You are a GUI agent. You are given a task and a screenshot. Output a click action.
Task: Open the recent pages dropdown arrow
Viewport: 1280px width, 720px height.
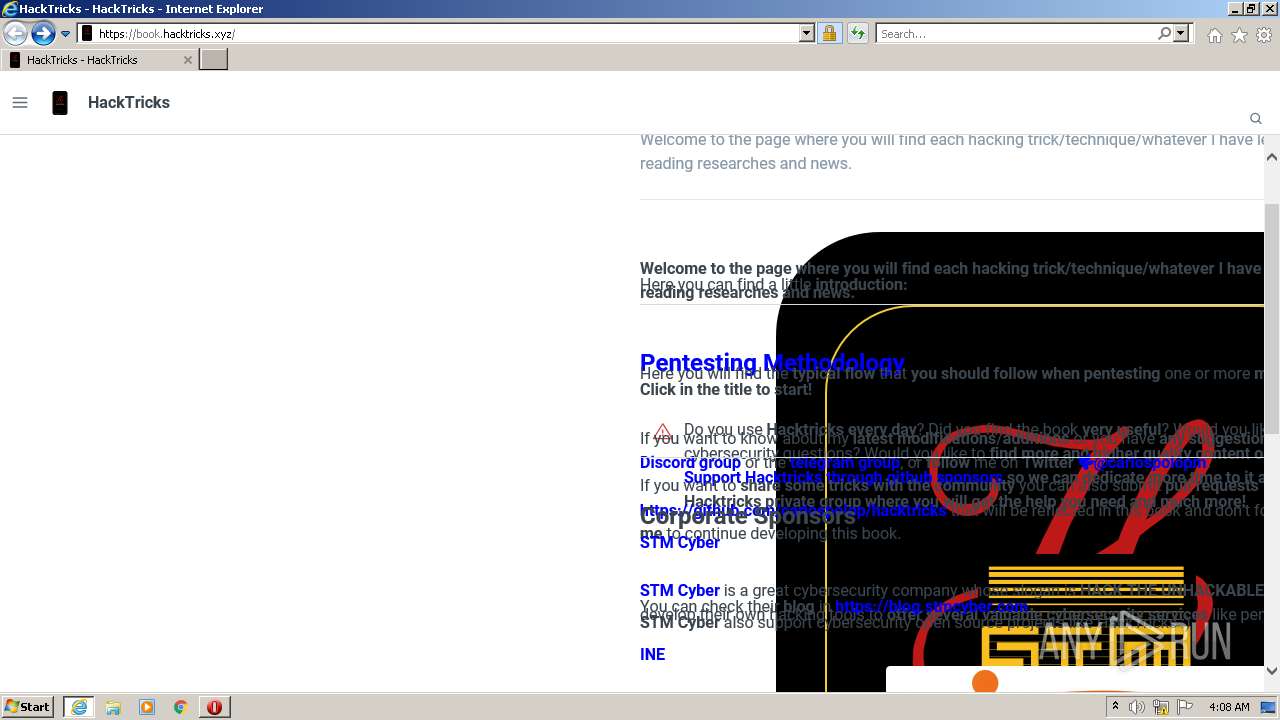click(x=65, y=34)
